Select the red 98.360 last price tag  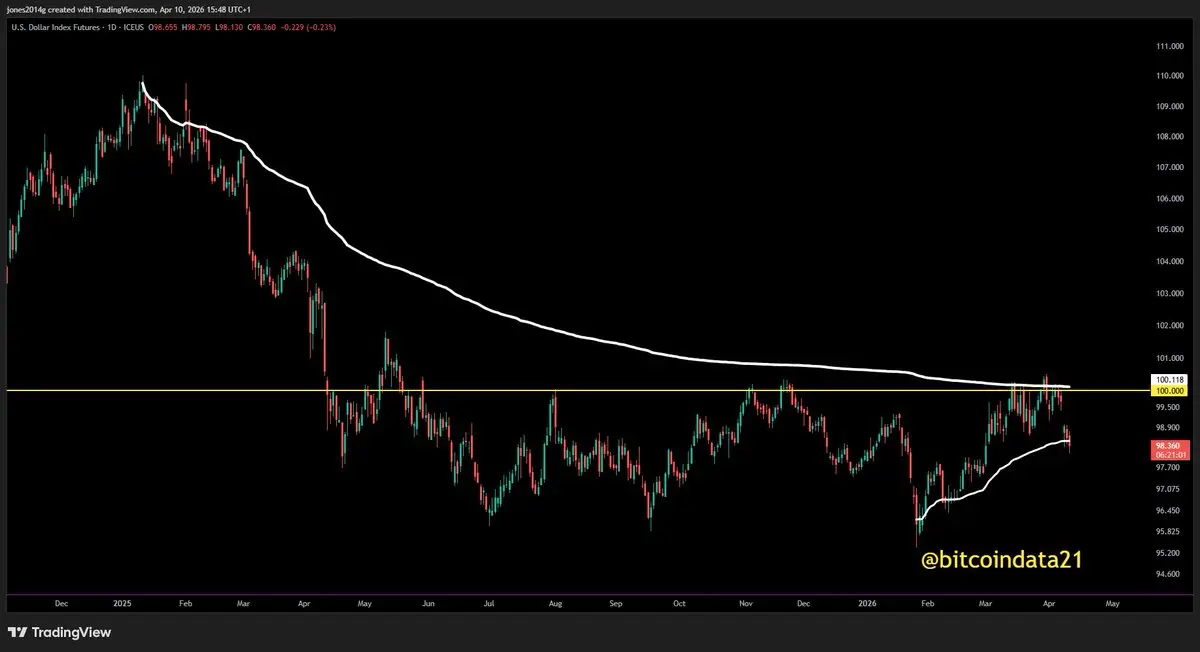[x=1168, y=444]
